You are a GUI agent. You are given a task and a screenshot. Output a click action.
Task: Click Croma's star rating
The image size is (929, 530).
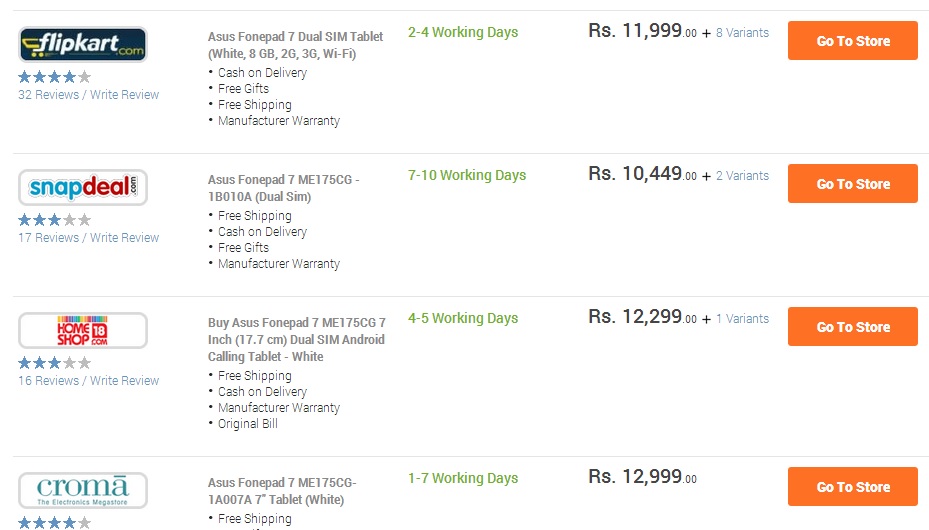55,523
